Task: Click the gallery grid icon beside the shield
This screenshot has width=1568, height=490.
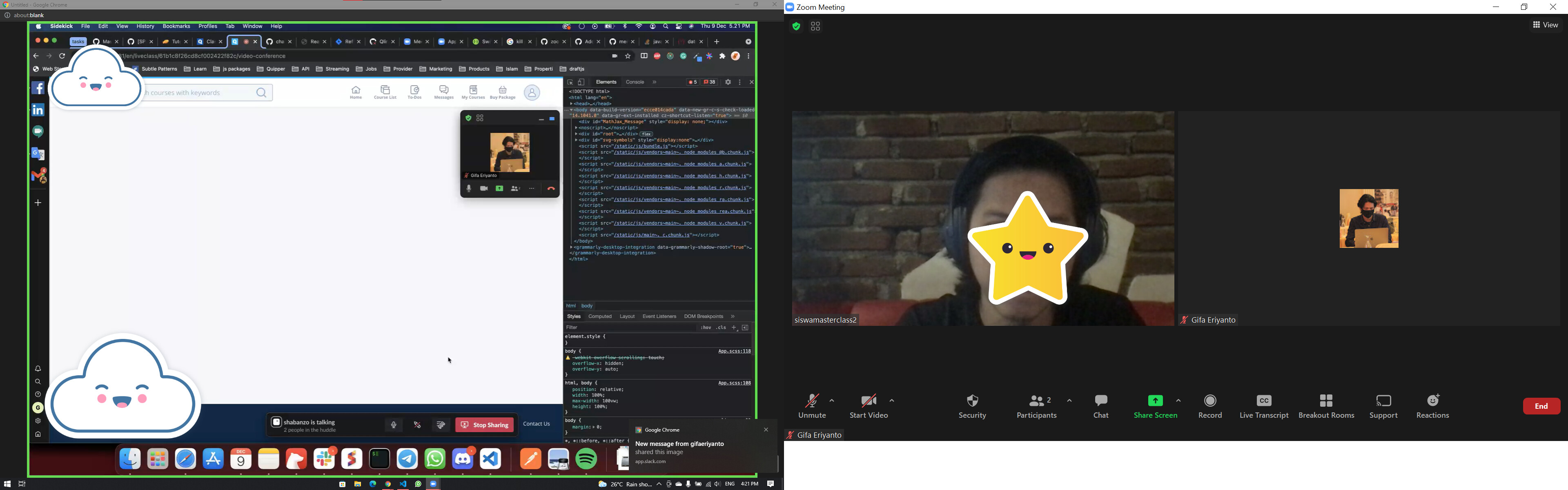Action: coord(816,26)
